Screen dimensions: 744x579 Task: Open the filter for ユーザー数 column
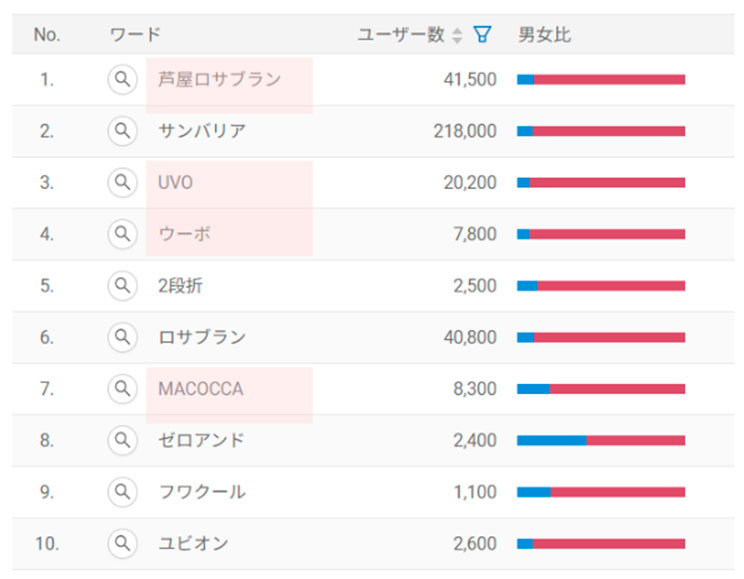tap(482, 35)
